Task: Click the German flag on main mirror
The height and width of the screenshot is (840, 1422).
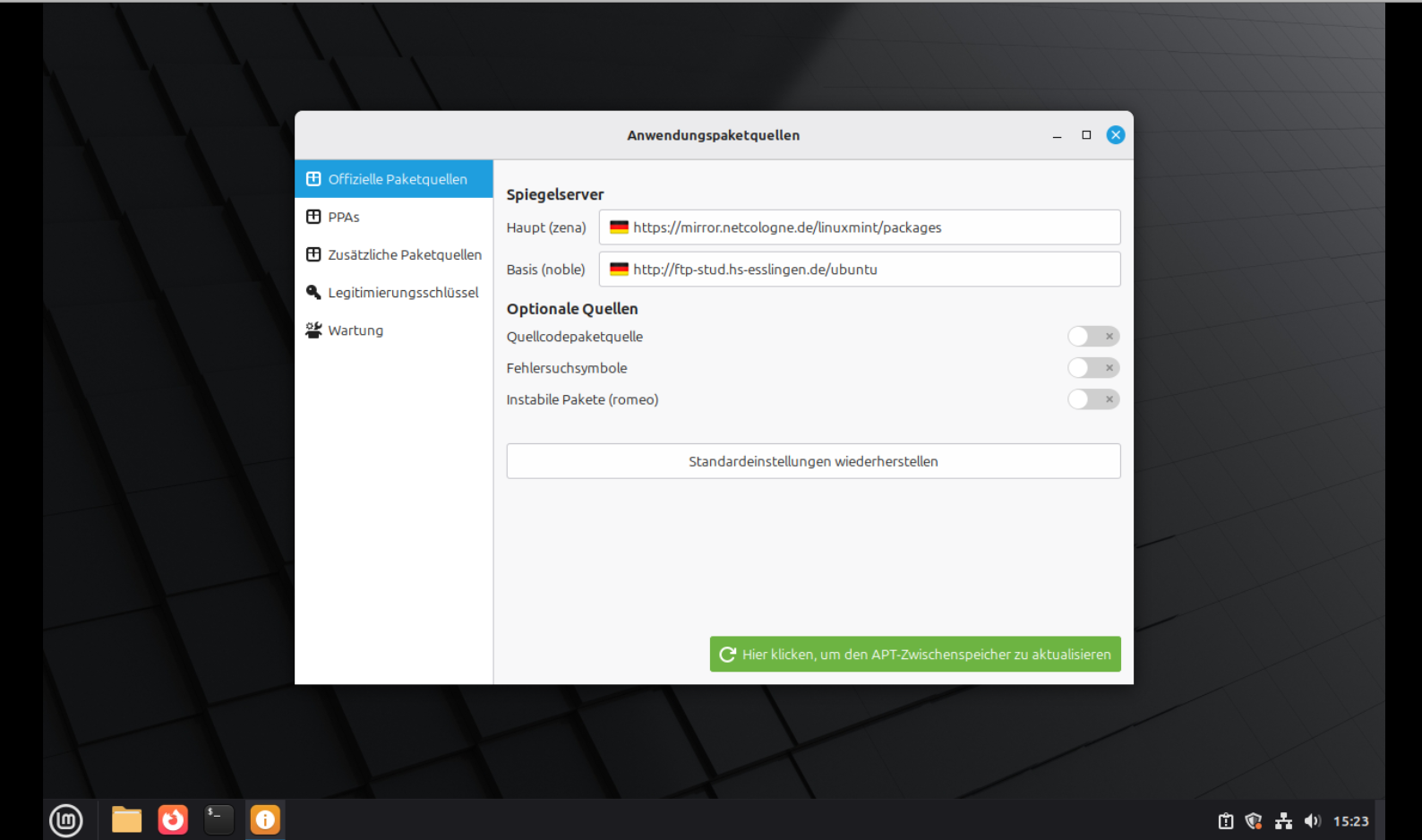Action: 619,227
